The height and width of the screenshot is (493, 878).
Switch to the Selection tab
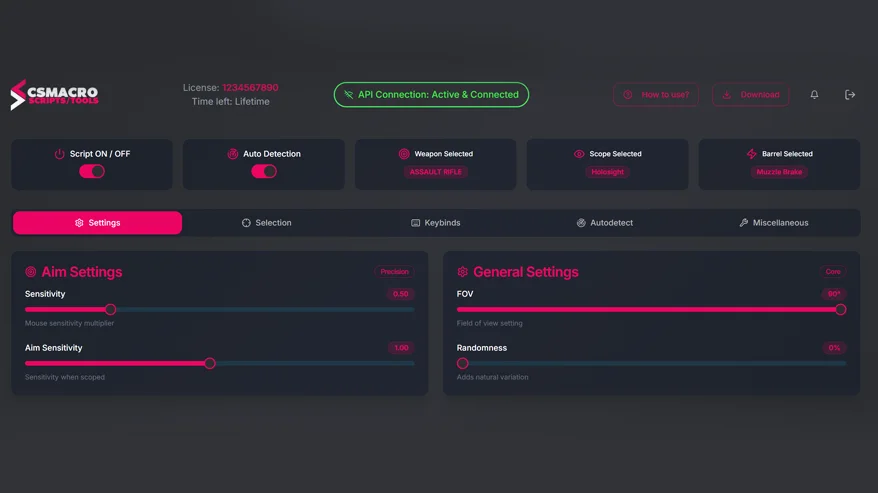coord(267,222)
